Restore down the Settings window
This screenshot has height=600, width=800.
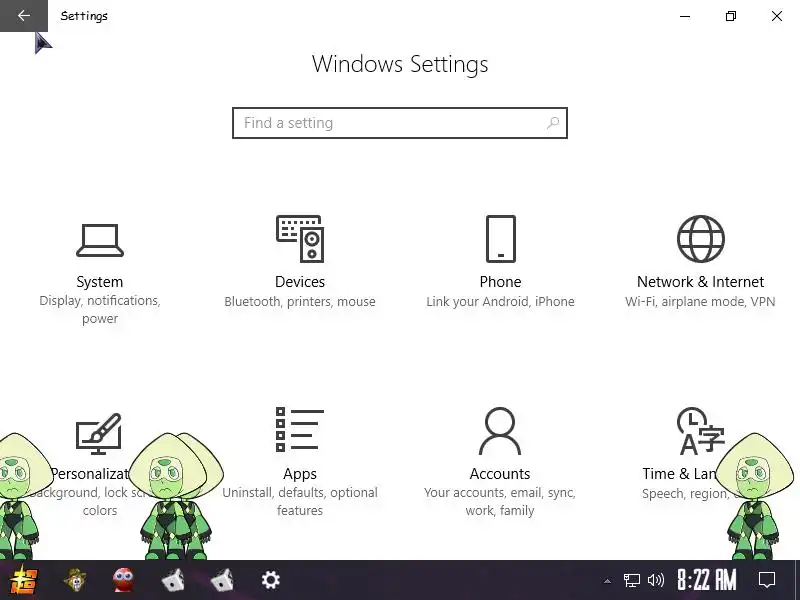click(731, 16)
